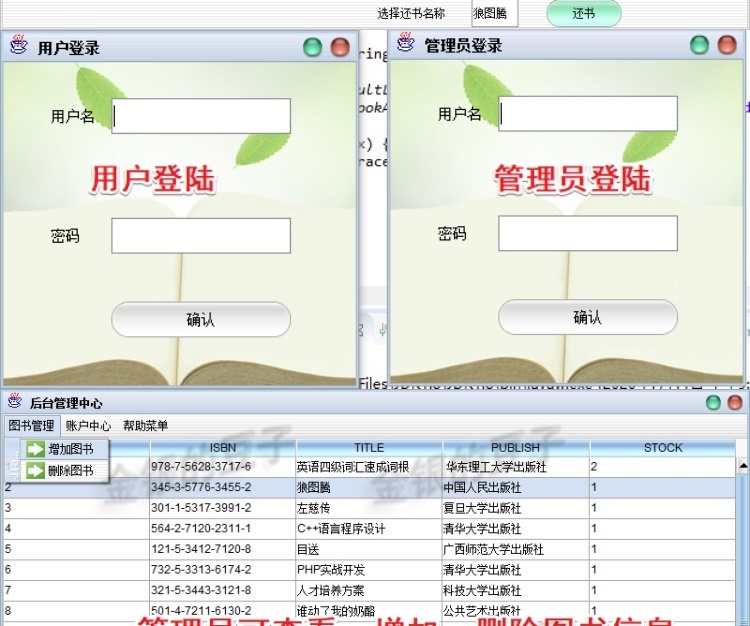Select row number 3 cell

[77, 508]
